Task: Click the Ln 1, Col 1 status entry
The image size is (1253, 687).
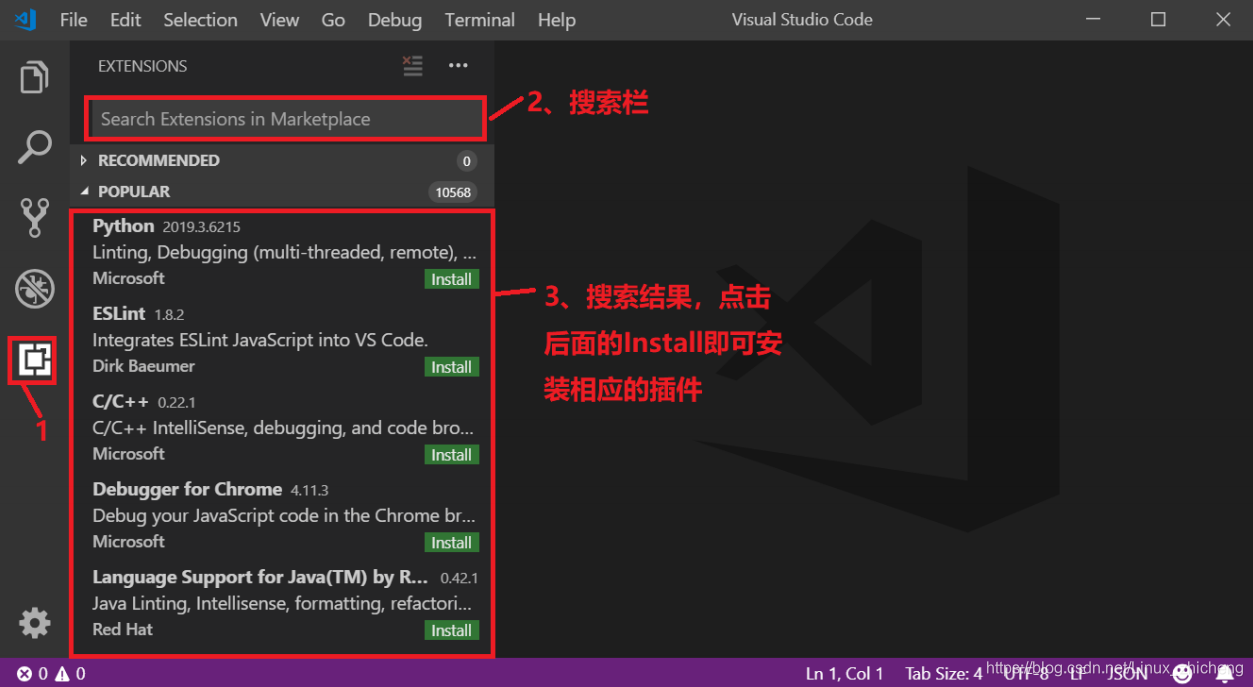Action: tap(845, 674)
